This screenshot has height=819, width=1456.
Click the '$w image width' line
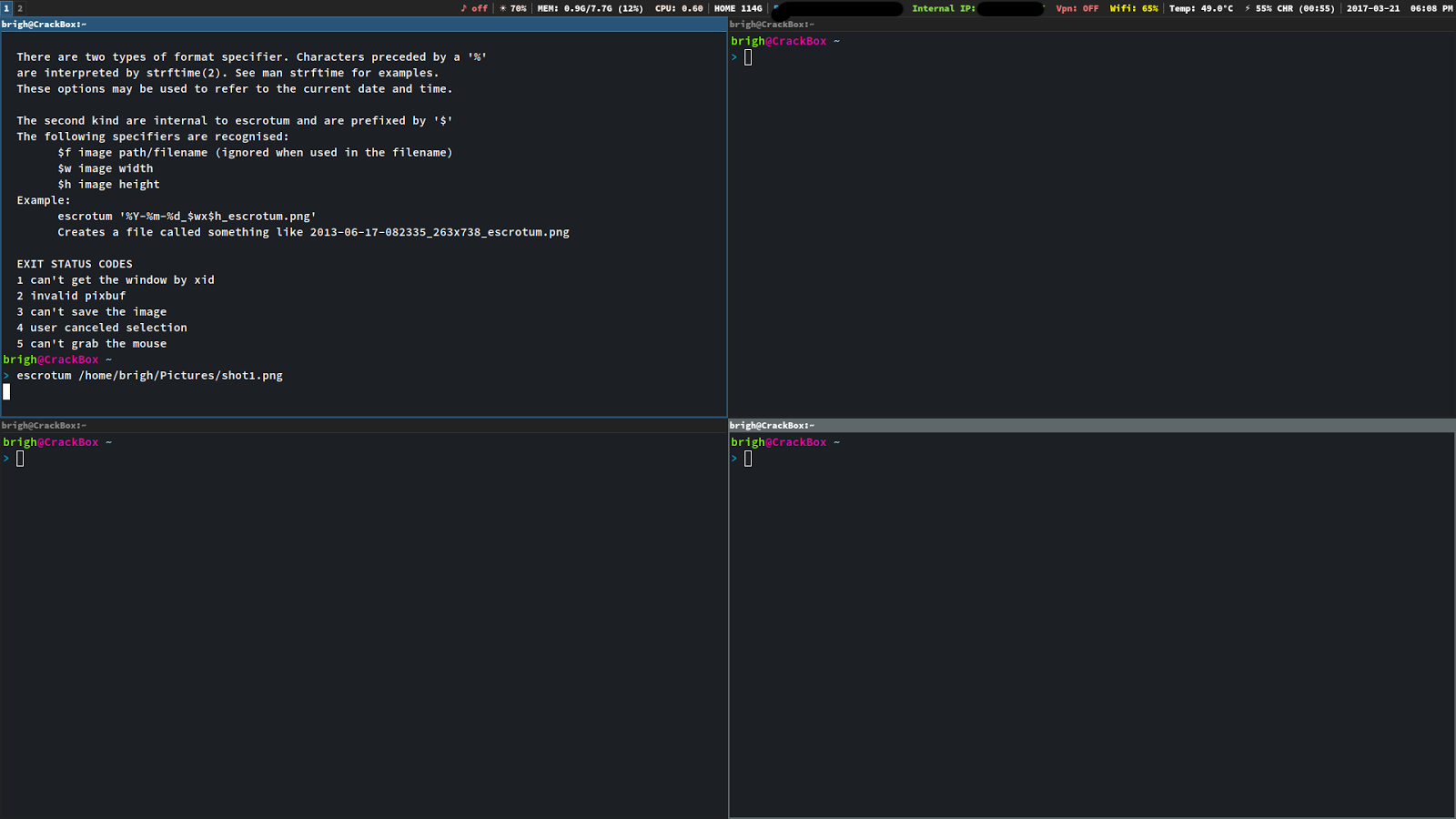106,168
